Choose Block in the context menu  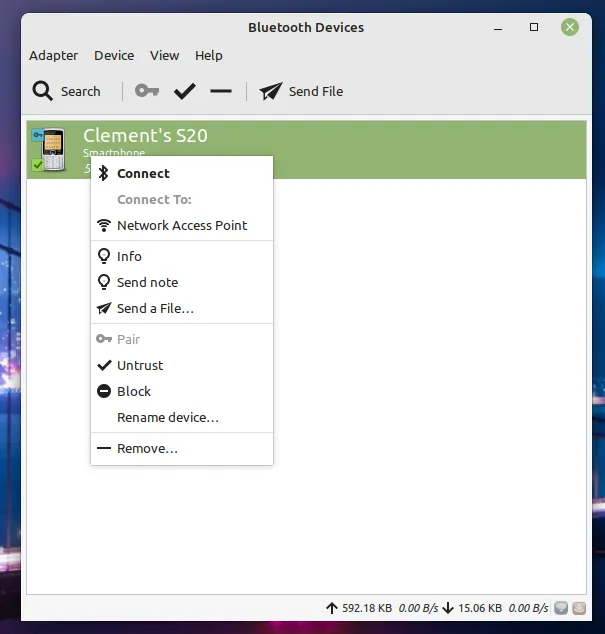coord(134,391)
